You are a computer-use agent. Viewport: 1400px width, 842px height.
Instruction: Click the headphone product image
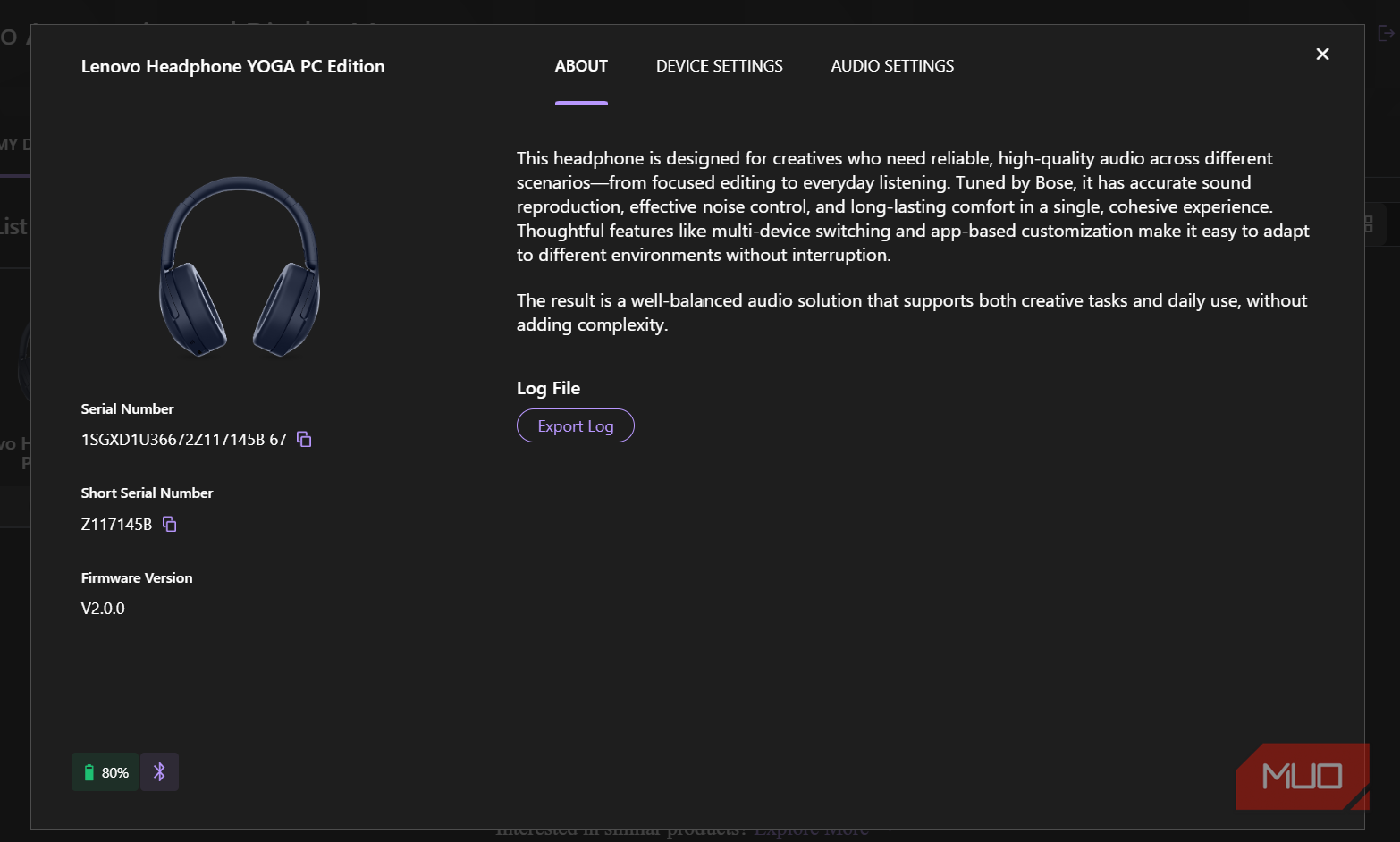point(240,266)
